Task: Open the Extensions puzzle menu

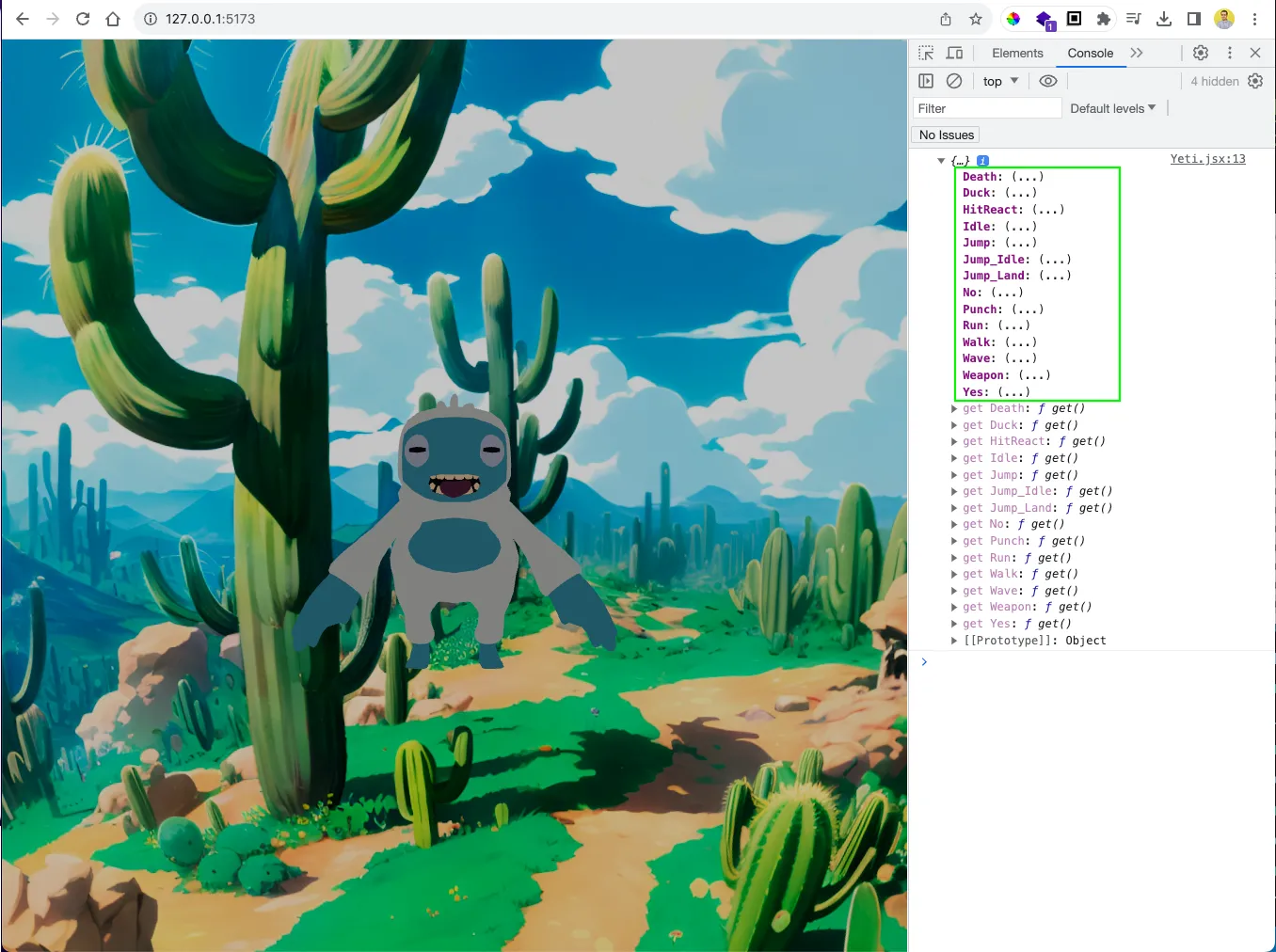Action: click(x=1104, y=19)
